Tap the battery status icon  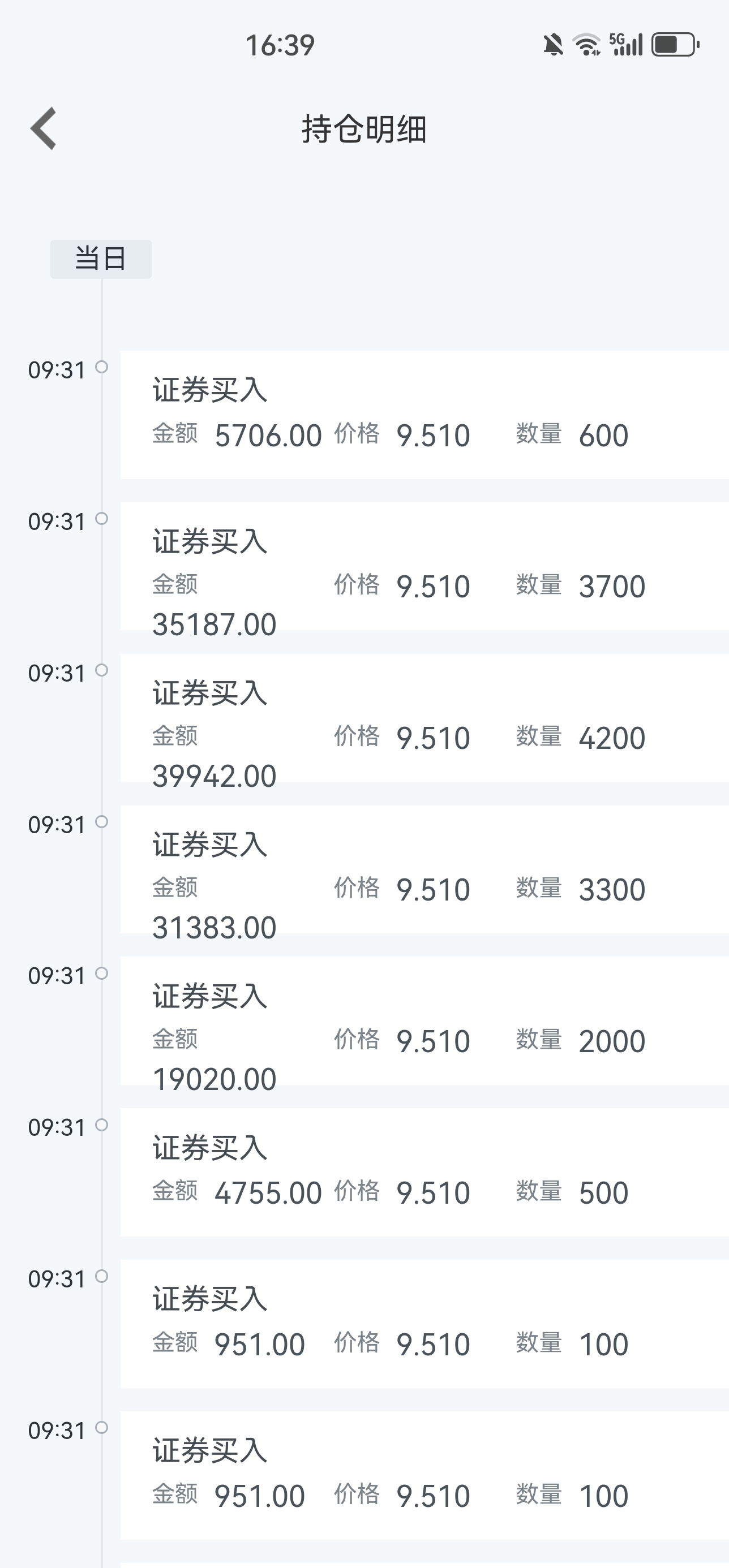[x=675, y=45]
